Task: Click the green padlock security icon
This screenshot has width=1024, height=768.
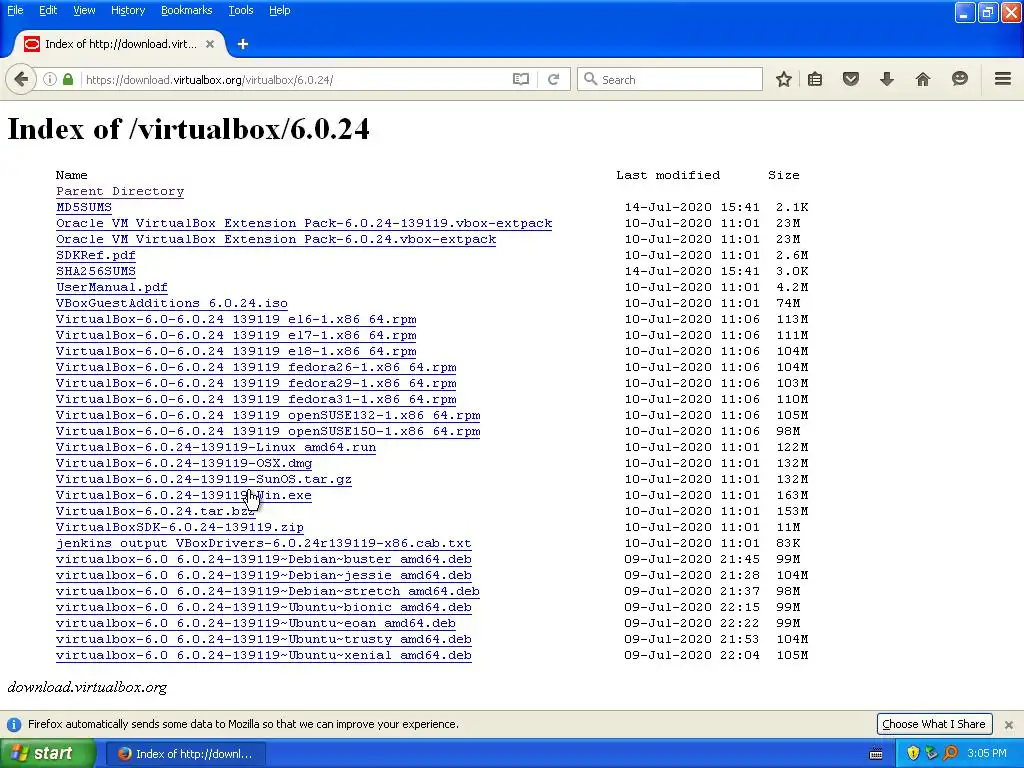Action: coord(68,80)
